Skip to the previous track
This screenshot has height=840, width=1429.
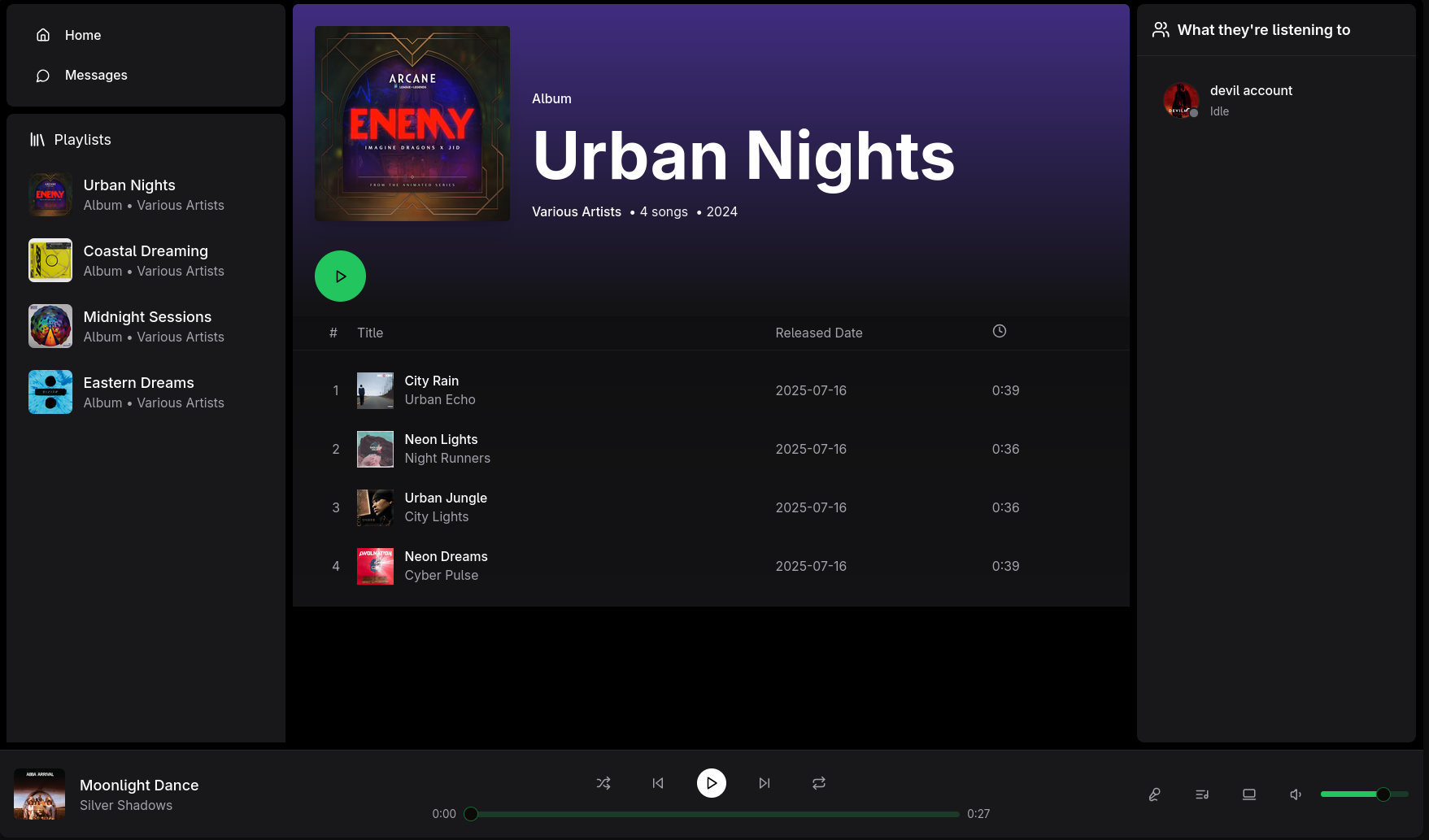pyautogui.click(x=658, y=783)
